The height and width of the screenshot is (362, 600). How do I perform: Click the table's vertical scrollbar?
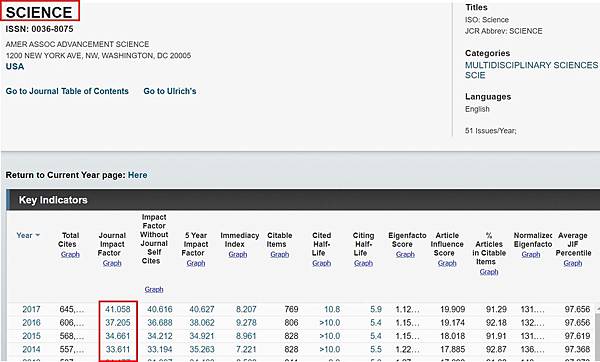597,333
